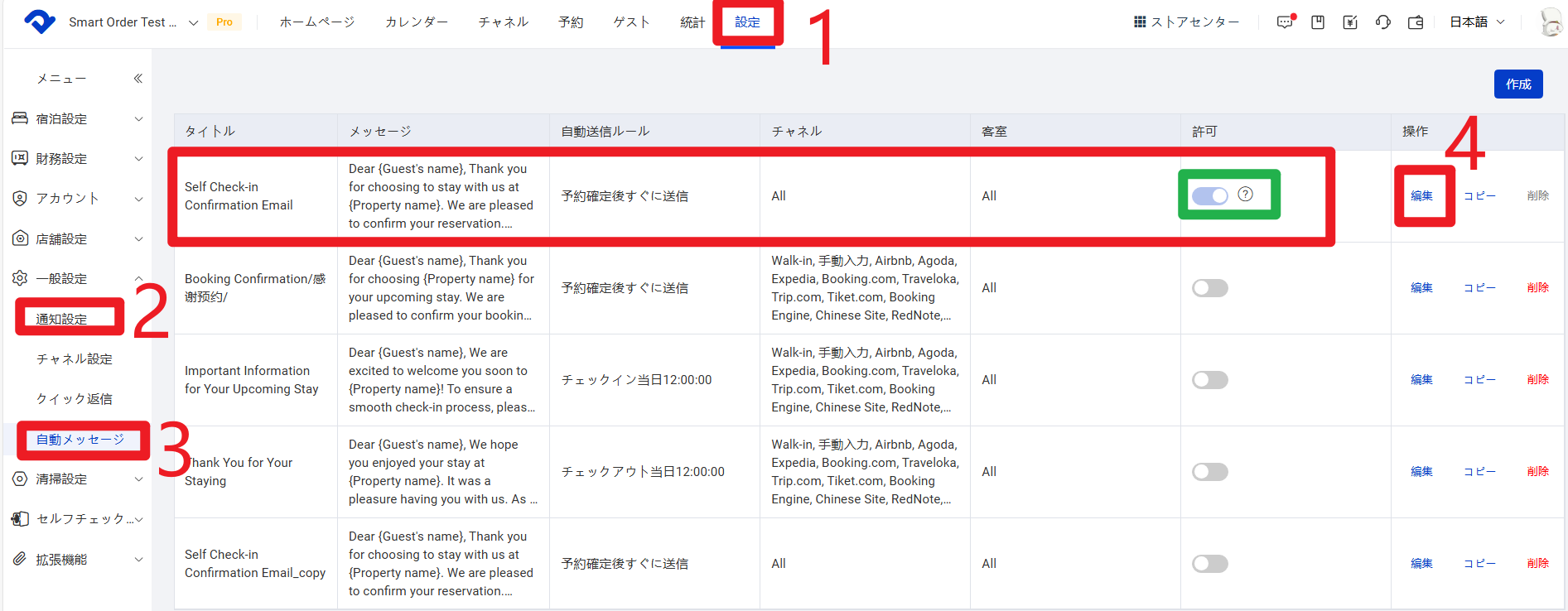
Task: Turn on toggle for Important Information message
Action: [x=1209, y=380]
